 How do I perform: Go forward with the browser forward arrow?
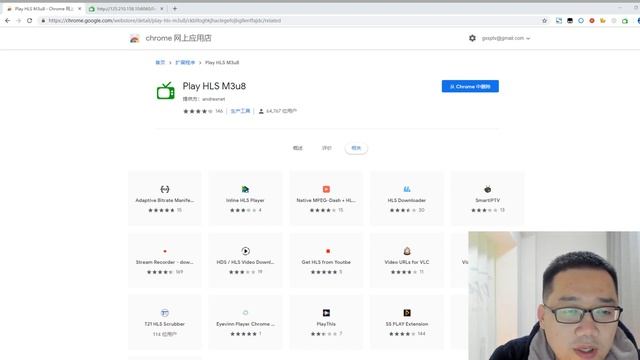(18, 20)
